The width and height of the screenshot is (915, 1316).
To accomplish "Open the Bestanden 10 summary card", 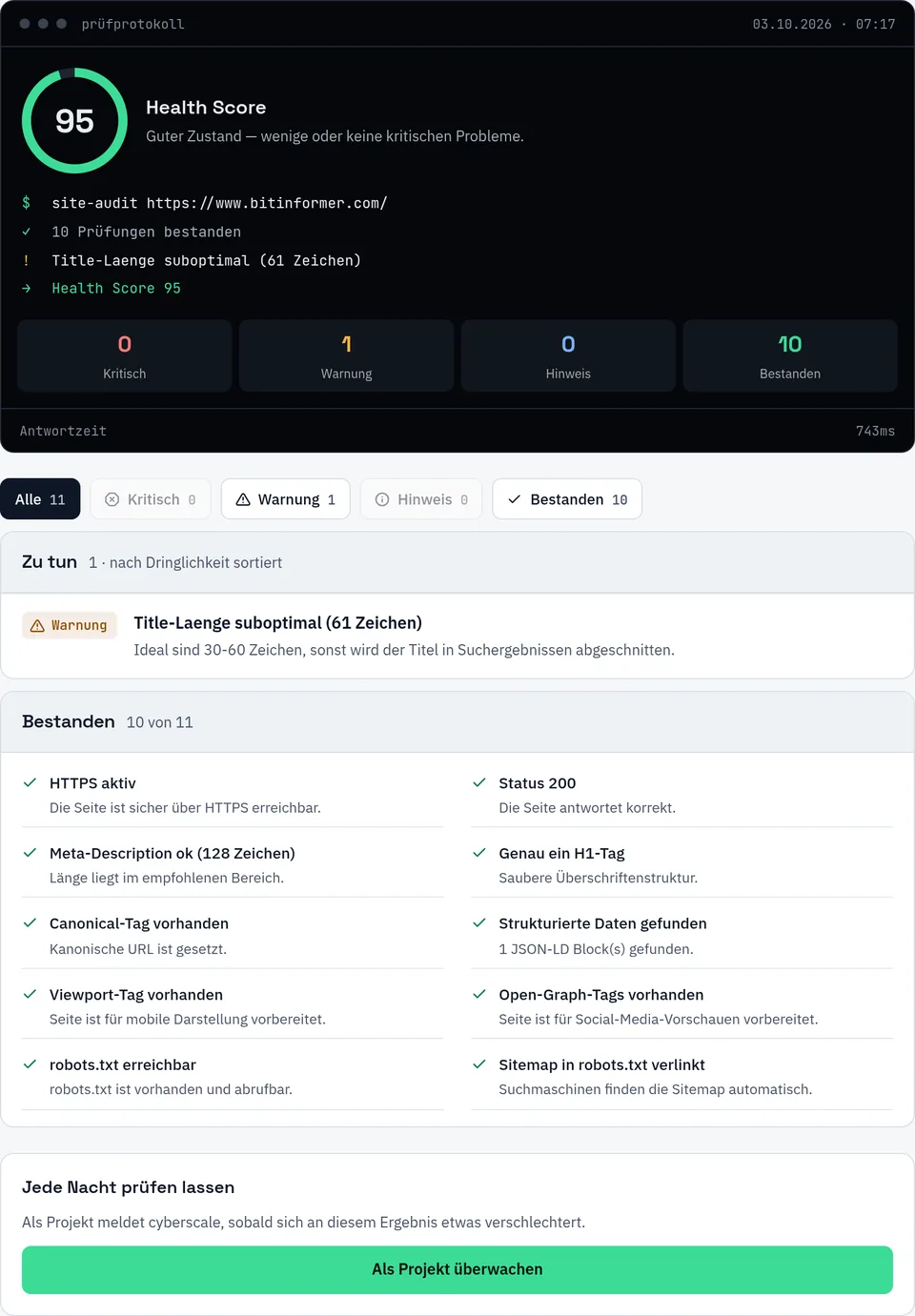I will tap(790, 355).
